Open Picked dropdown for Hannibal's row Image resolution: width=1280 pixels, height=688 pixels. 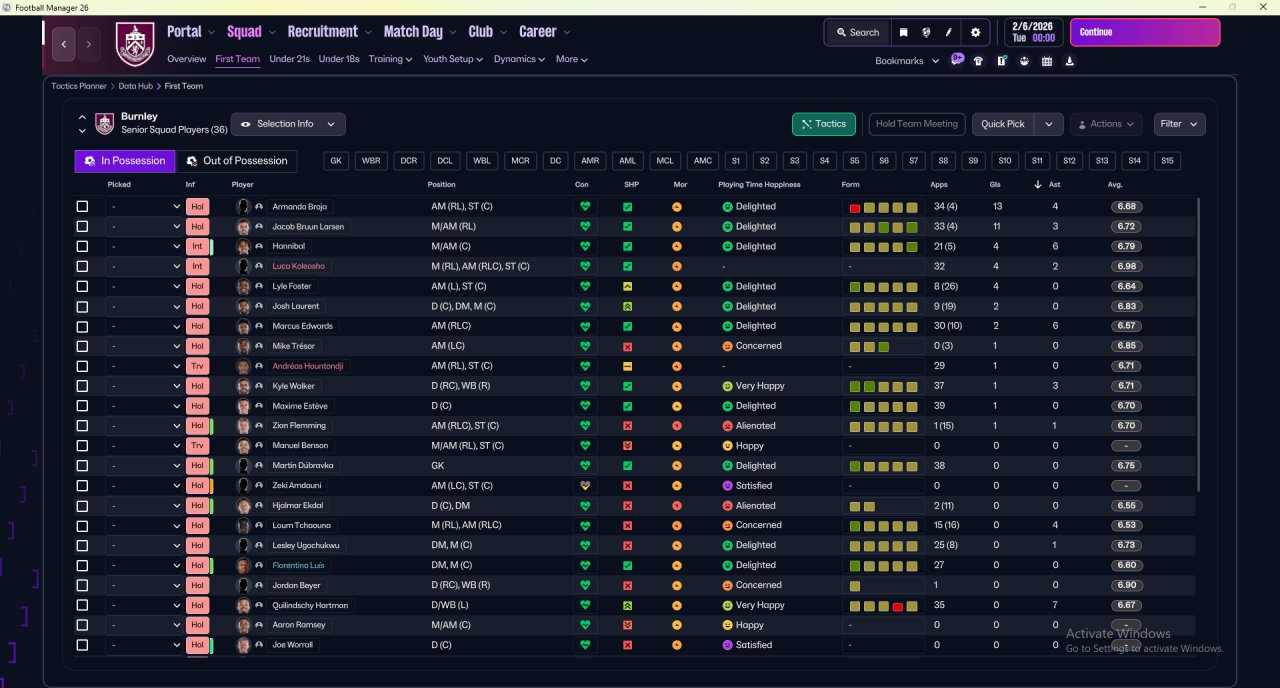point(145,247)
